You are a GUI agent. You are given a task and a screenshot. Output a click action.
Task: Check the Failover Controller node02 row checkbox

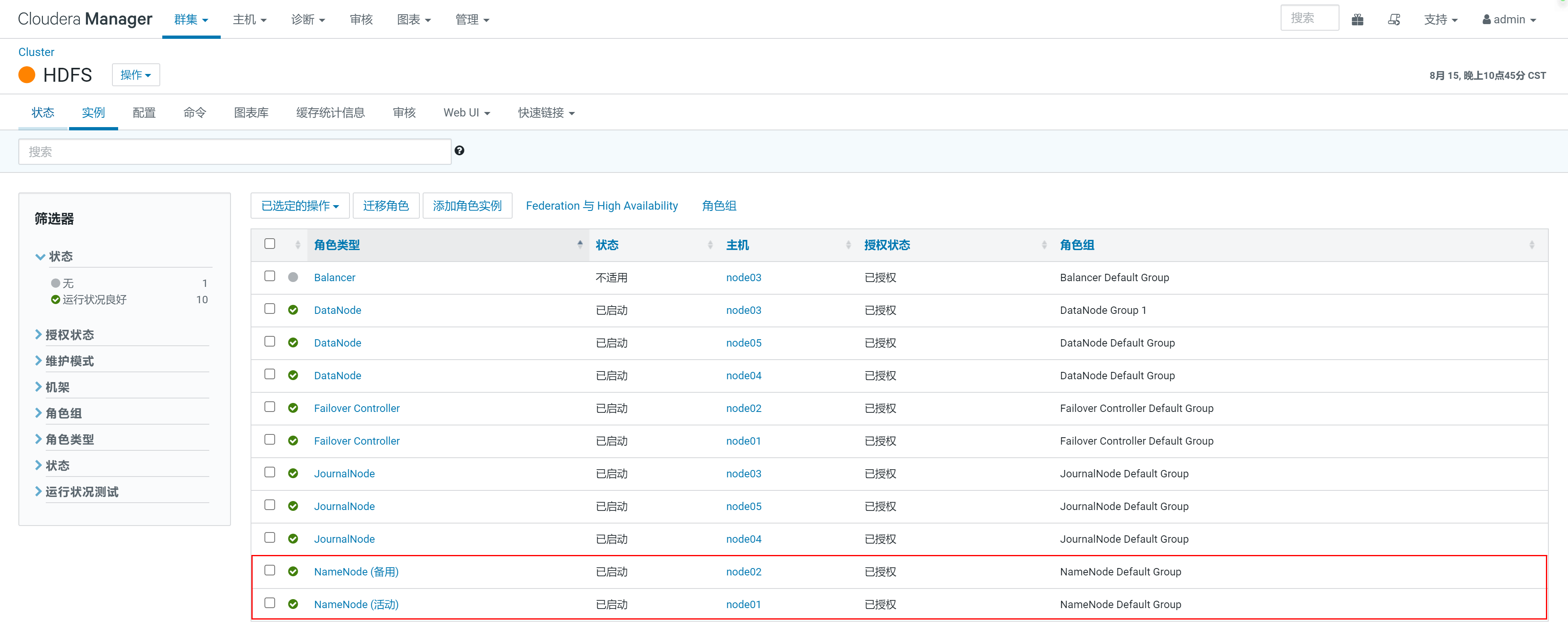coord(270,407)
